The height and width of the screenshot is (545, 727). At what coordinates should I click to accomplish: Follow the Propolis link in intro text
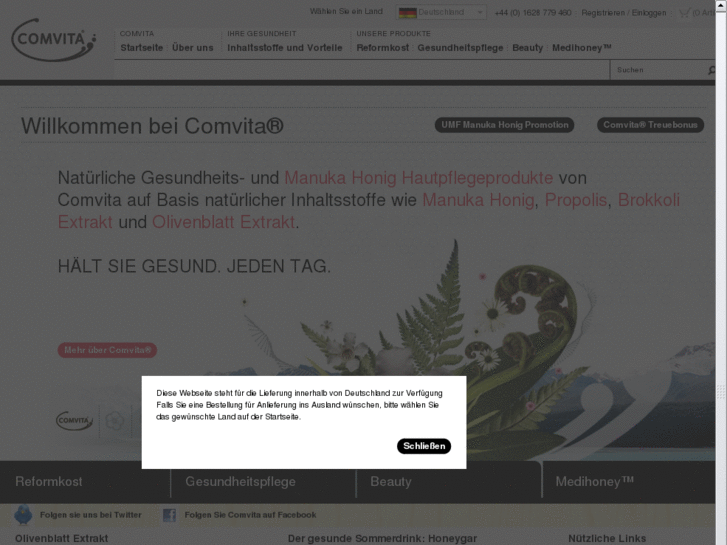pyautogui.click(x=575, y=200)
